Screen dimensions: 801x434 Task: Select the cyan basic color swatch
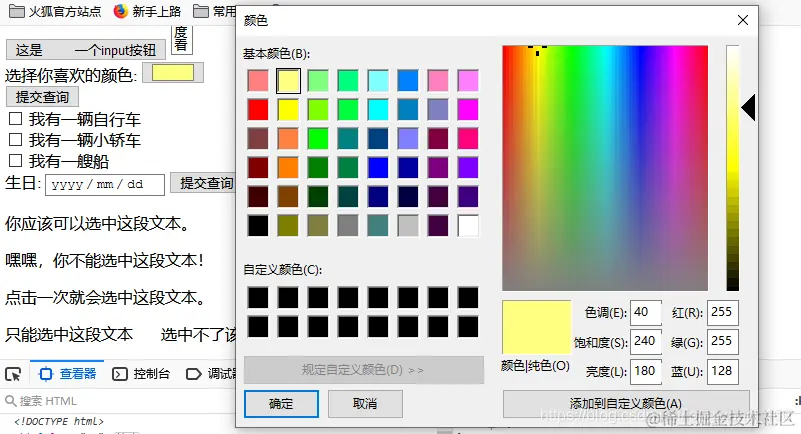point(378,110)
